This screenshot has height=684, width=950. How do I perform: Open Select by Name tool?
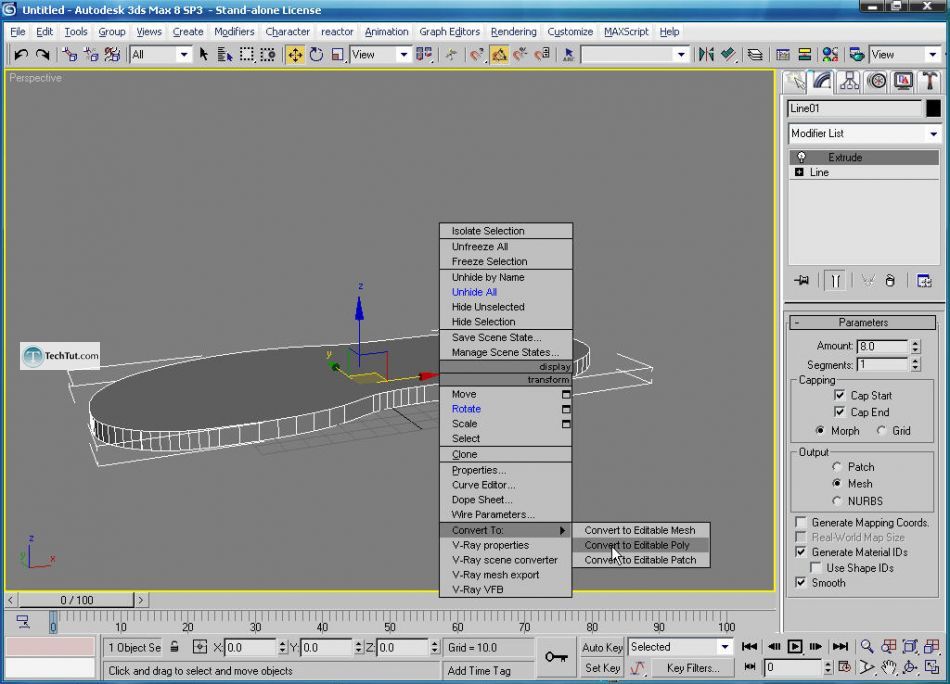point(225,55)
